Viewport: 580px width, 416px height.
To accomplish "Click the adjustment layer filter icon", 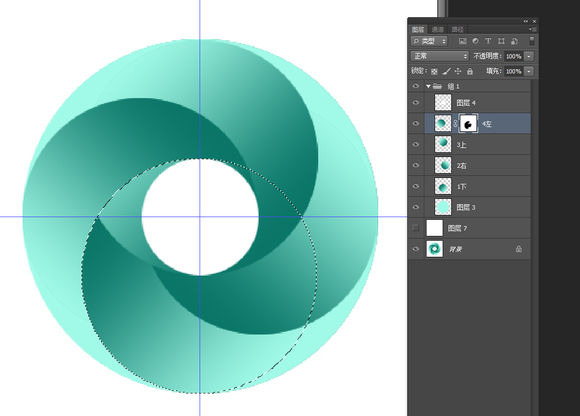I will coord(475,41).
